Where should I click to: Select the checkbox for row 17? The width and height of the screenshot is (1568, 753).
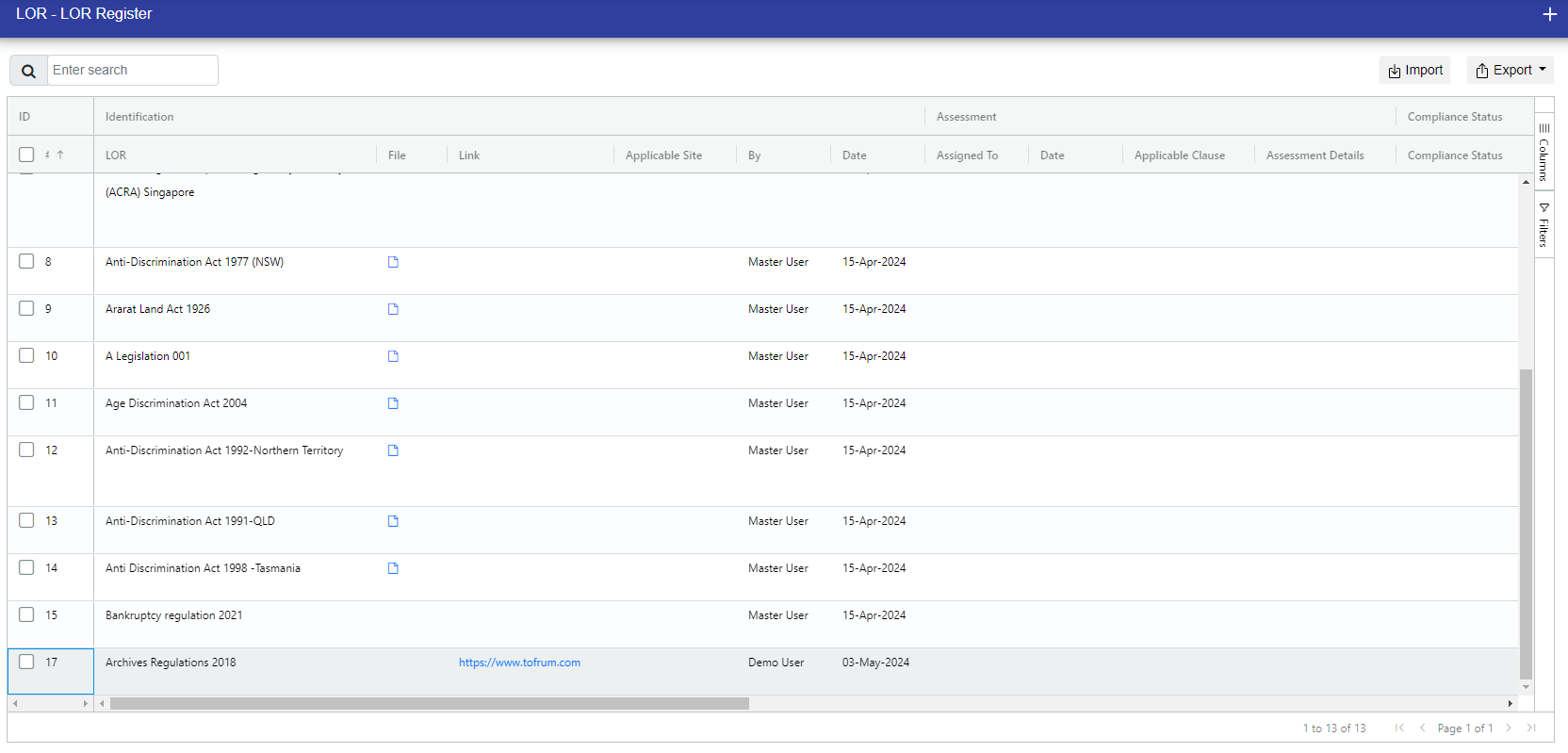pos(26,662)
